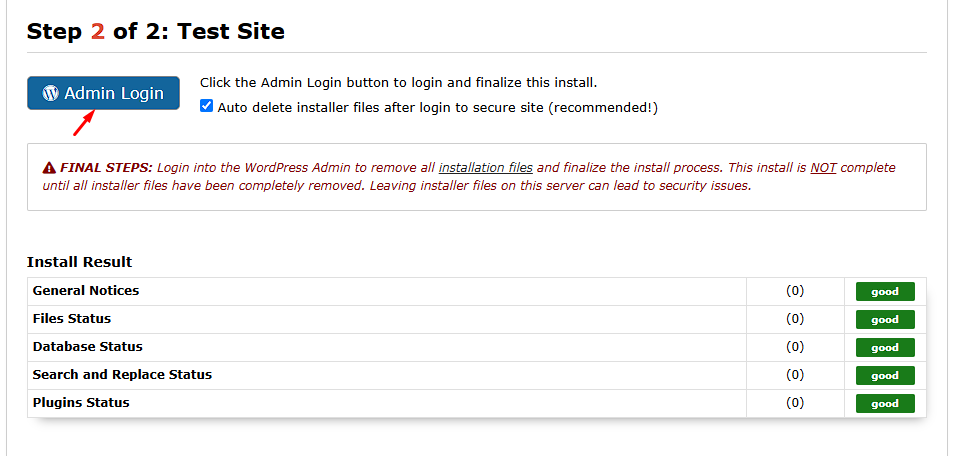
Task: Open the installation files link
Action: [x=485, y=168]
